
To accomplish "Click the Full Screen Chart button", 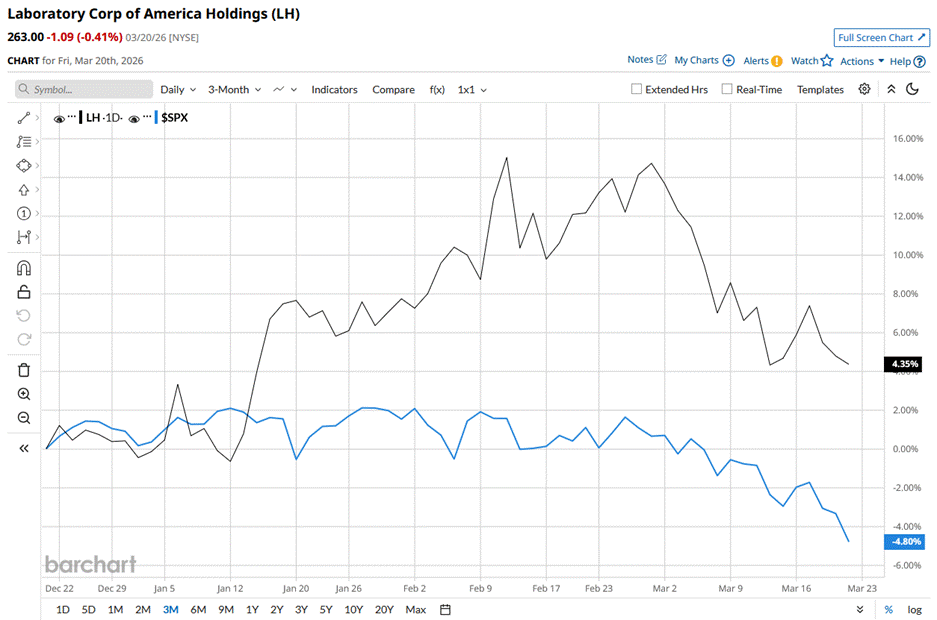I will coord(882,37).
